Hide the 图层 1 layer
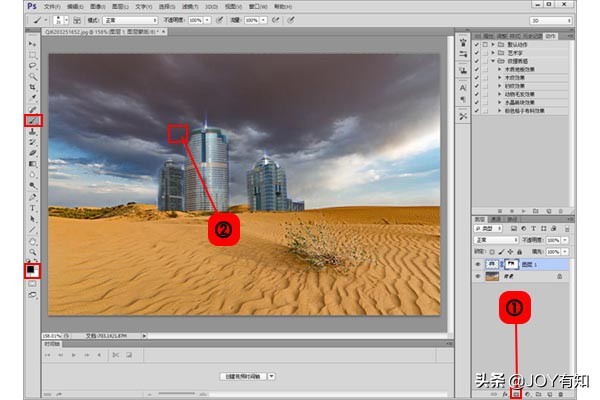Viewport: 600px width, 400px height. coord(478,264)
